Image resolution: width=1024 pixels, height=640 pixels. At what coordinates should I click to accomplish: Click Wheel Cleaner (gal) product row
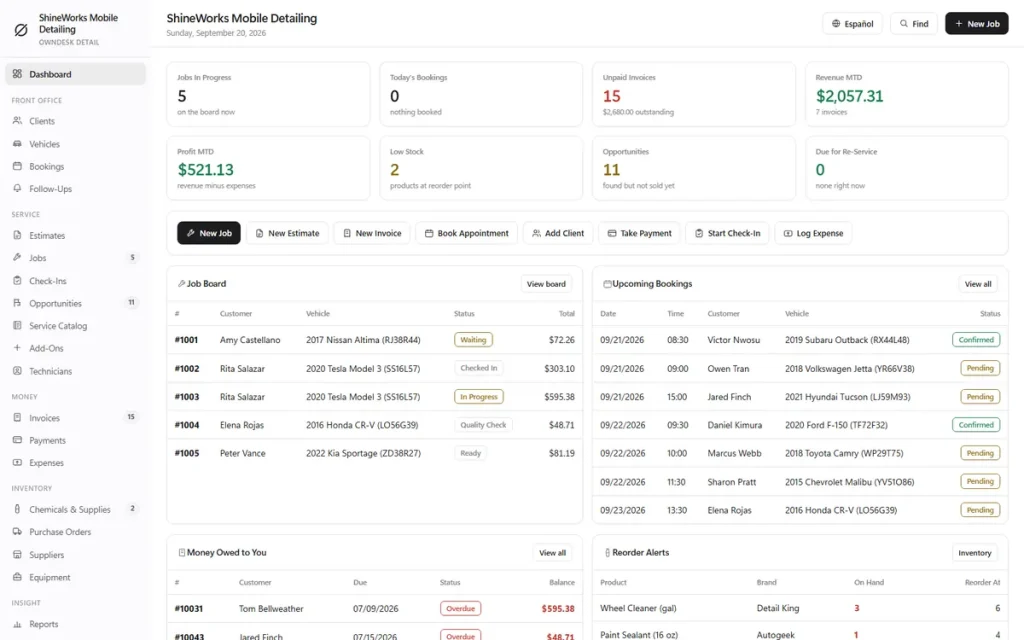click(x=800, y=608)
